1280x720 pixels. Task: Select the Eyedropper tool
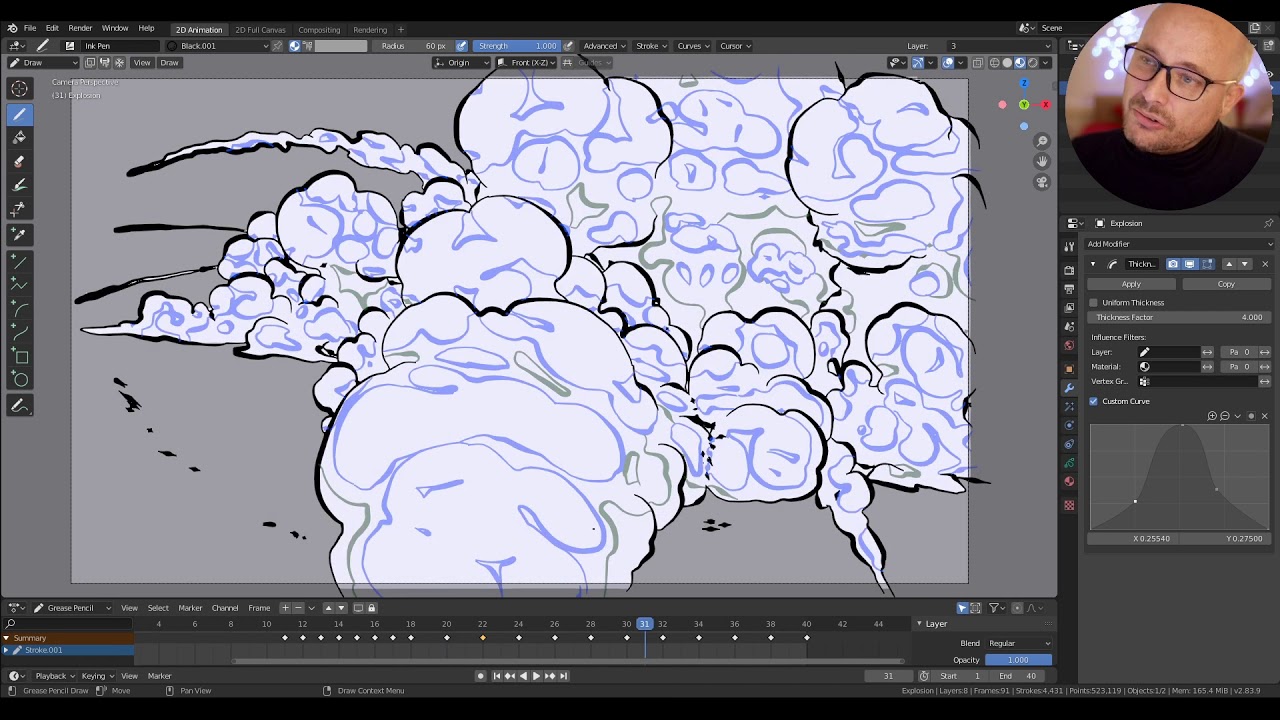pyautogui.click(x=19, y=234)
